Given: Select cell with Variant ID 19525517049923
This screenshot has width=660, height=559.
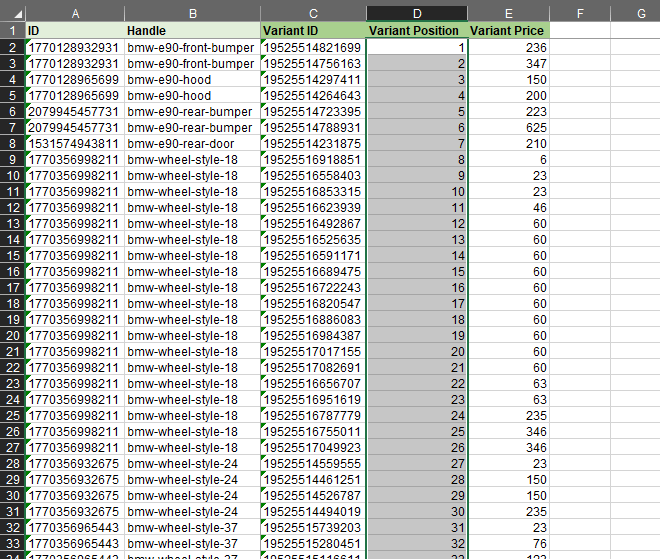Looking at the screenshot, I should [x=313, y=447].
